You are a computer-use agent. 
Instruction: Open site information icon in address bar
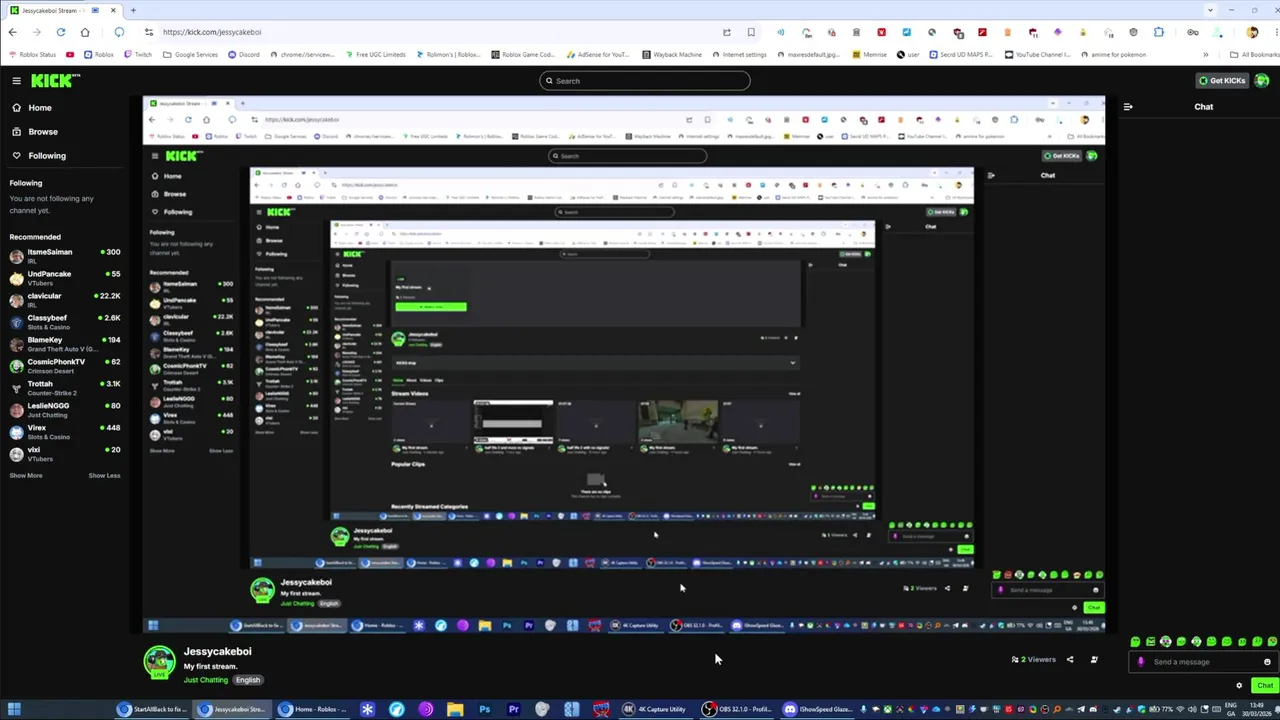coord(149,32)
